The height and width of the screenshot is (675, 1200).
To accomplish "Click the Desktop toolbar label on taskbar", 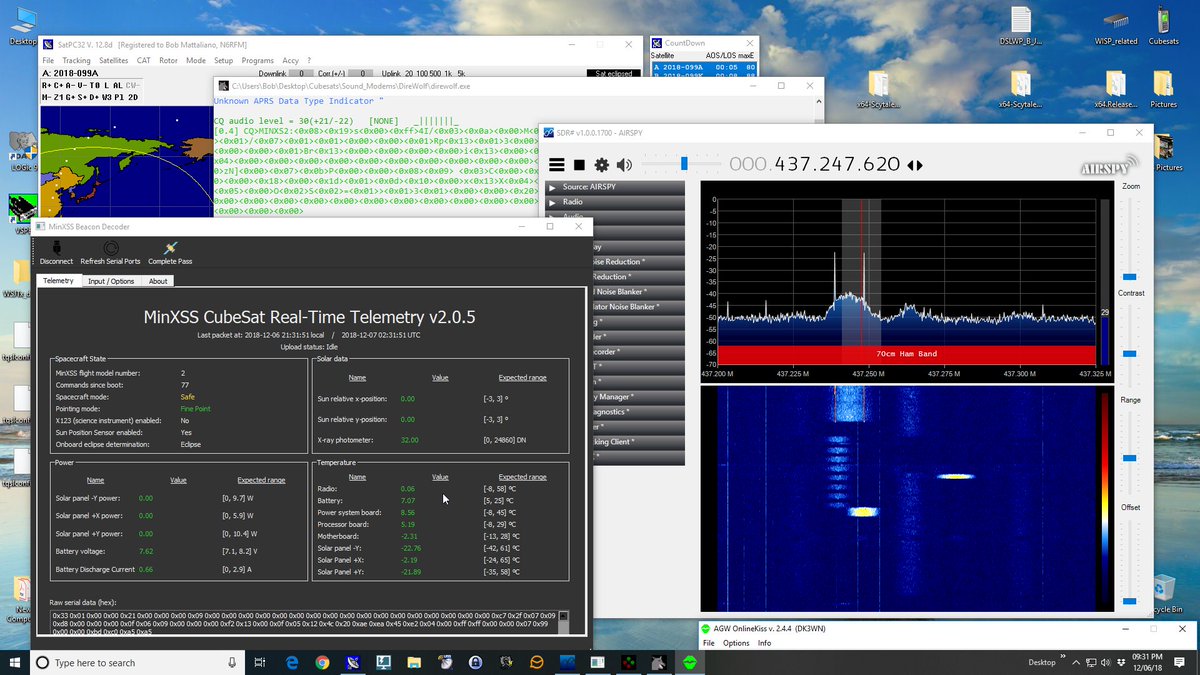I will click(x=1042, y=662).
